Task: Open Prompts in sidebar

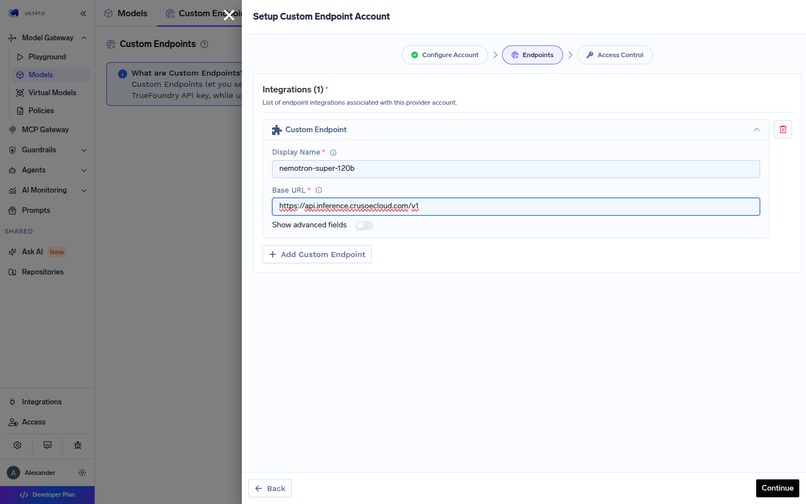Action: coord(36,210)
